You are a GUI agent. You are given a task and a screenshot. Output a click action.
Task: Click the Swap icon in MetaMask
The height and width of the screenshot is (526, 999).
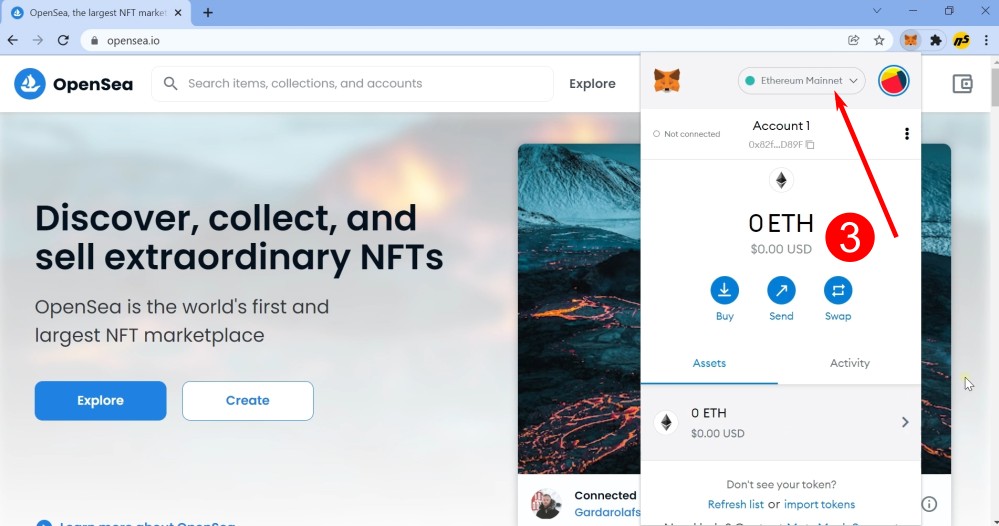pos(838,290)
